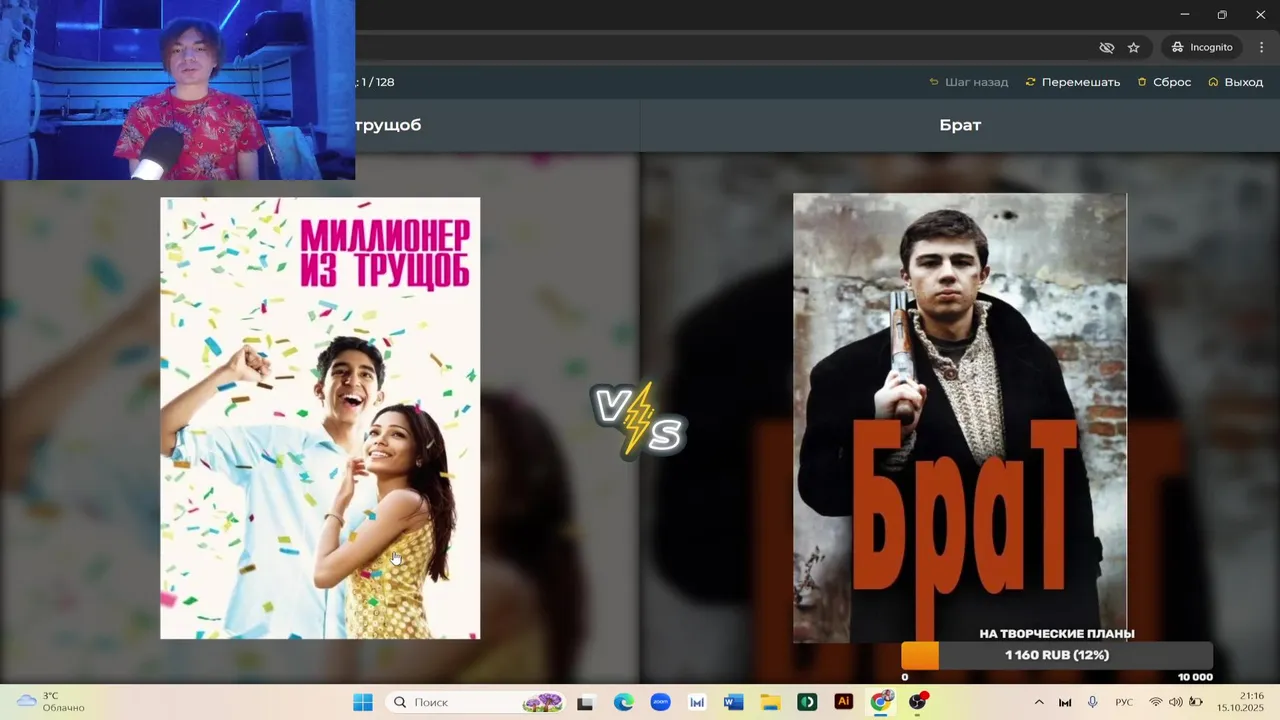This screenshot has height=720, width=1280.
Task: Click the third-party cookies blocked eye icon
Action: coord(1106,47)
